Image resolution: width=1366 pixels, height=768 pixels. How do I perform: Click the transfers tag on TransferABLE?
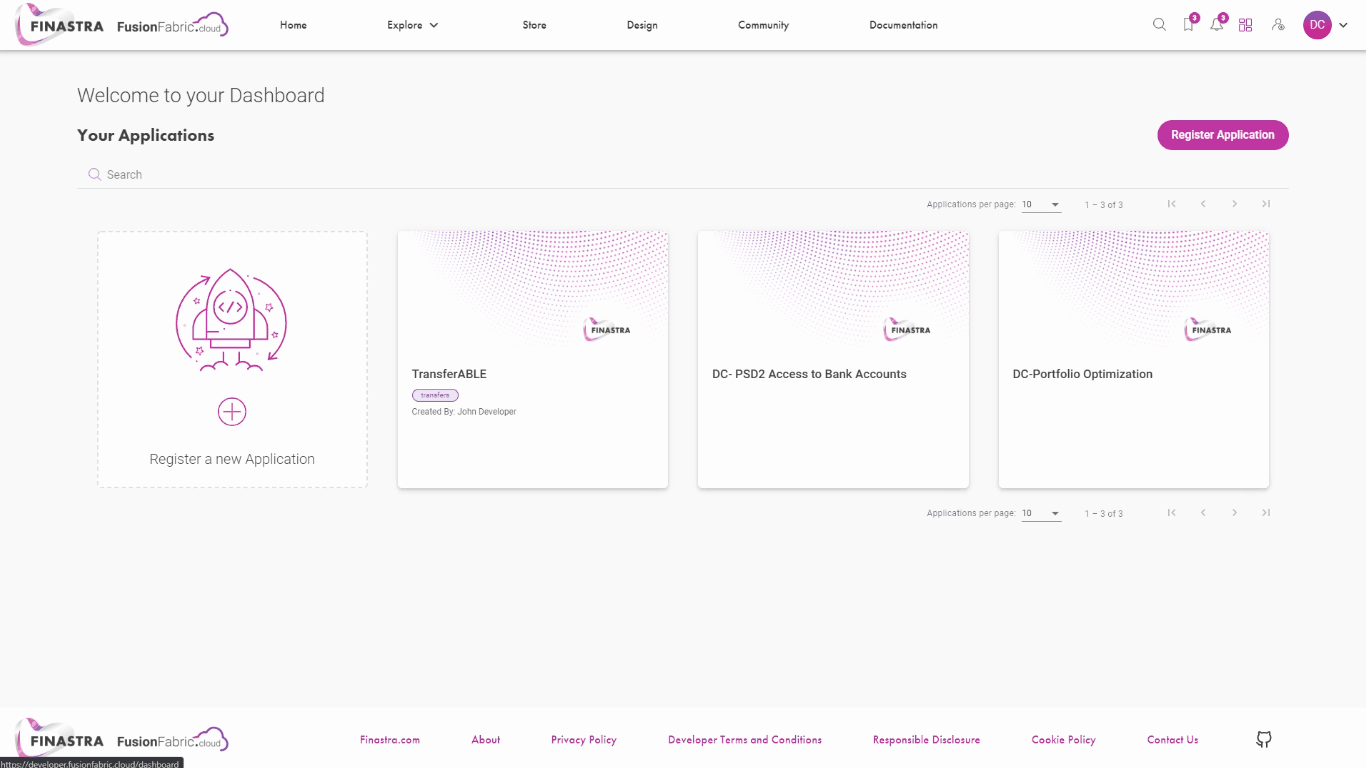[435, 395]
